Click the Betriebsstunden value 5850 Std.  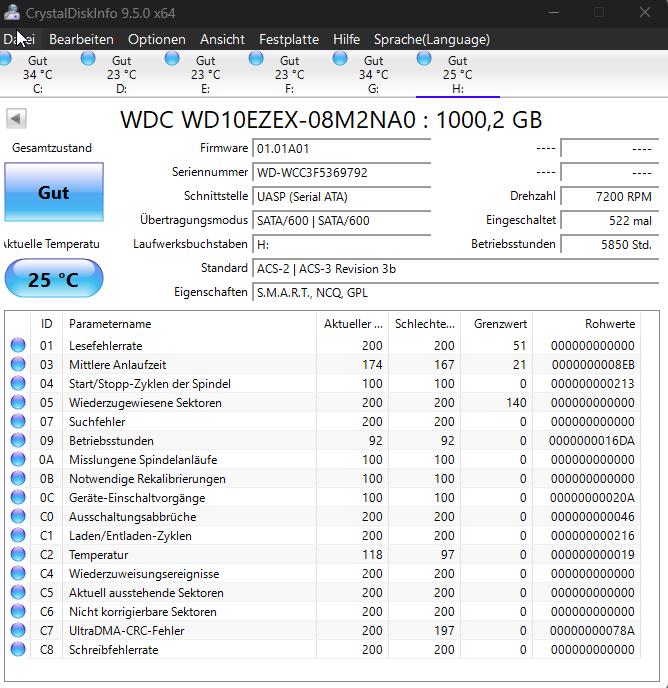[x=610, y=244]
